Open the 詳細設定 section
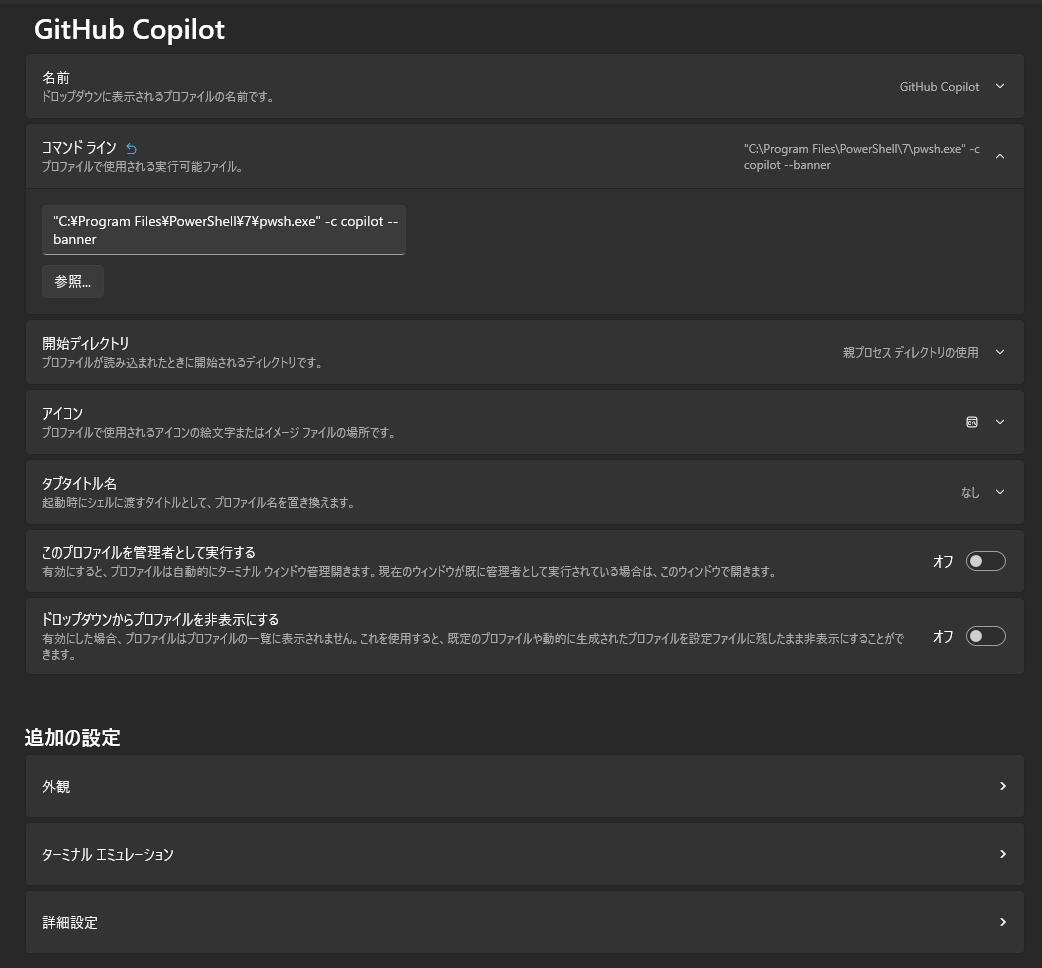 point(524,922)
